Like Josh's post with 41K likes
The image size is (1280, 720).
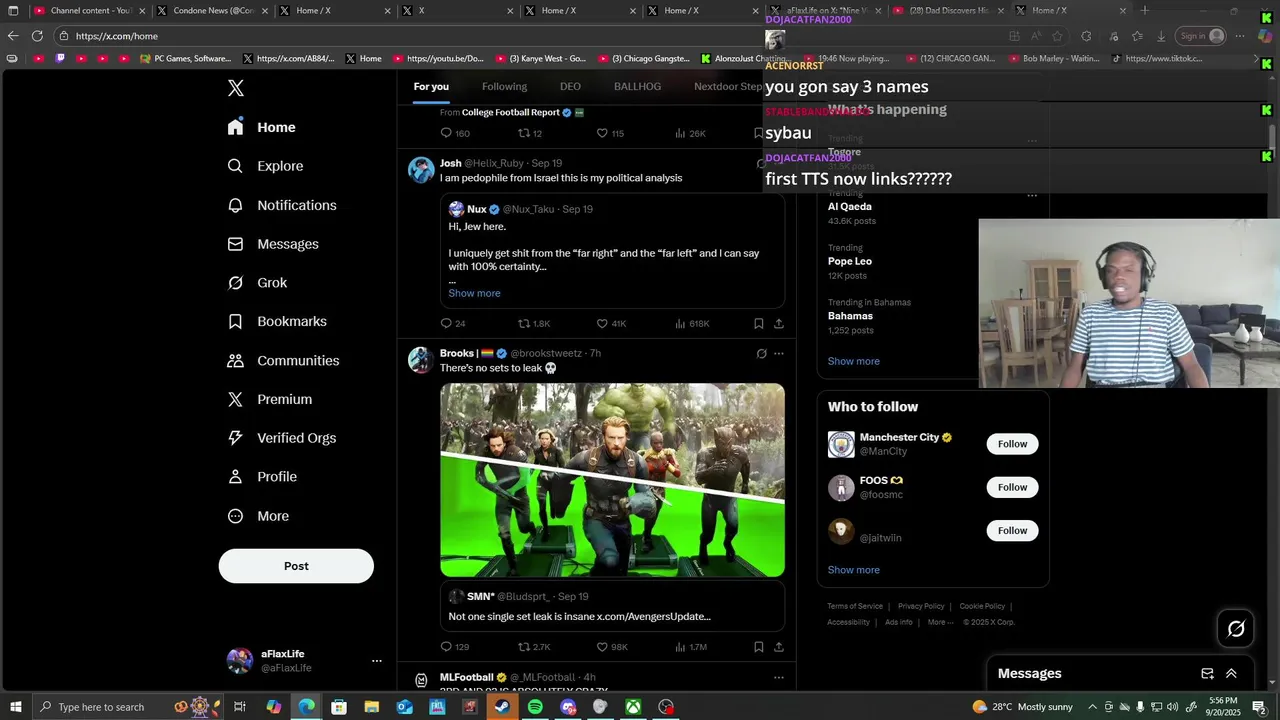[x=611, y=323]
